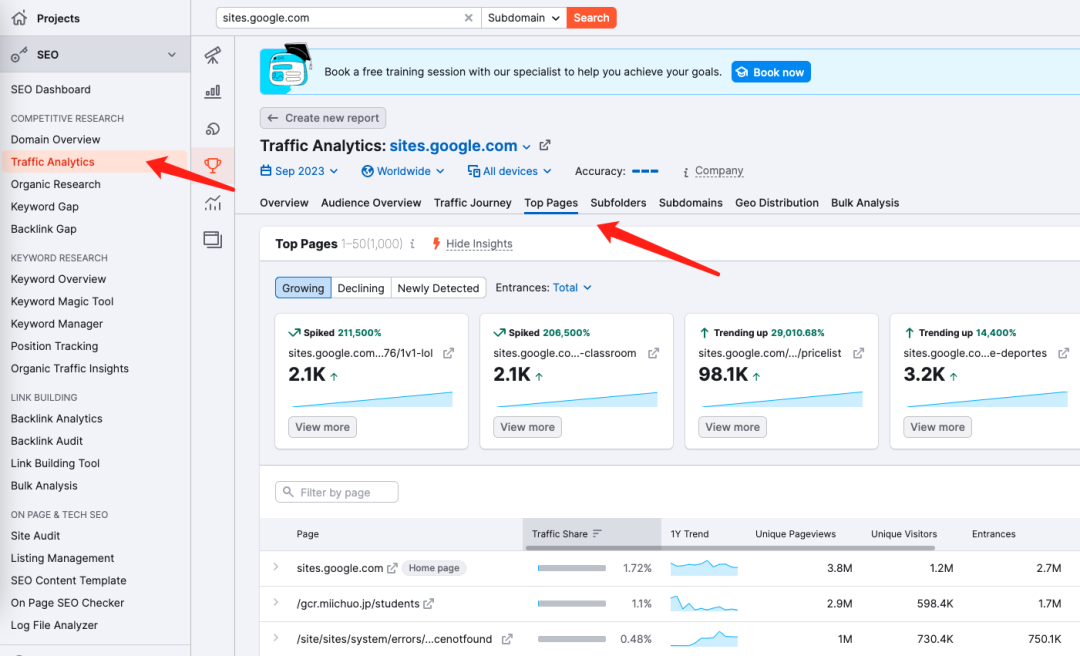
Task: Clear the sites.google.com search field
Action: click(468, 18)
